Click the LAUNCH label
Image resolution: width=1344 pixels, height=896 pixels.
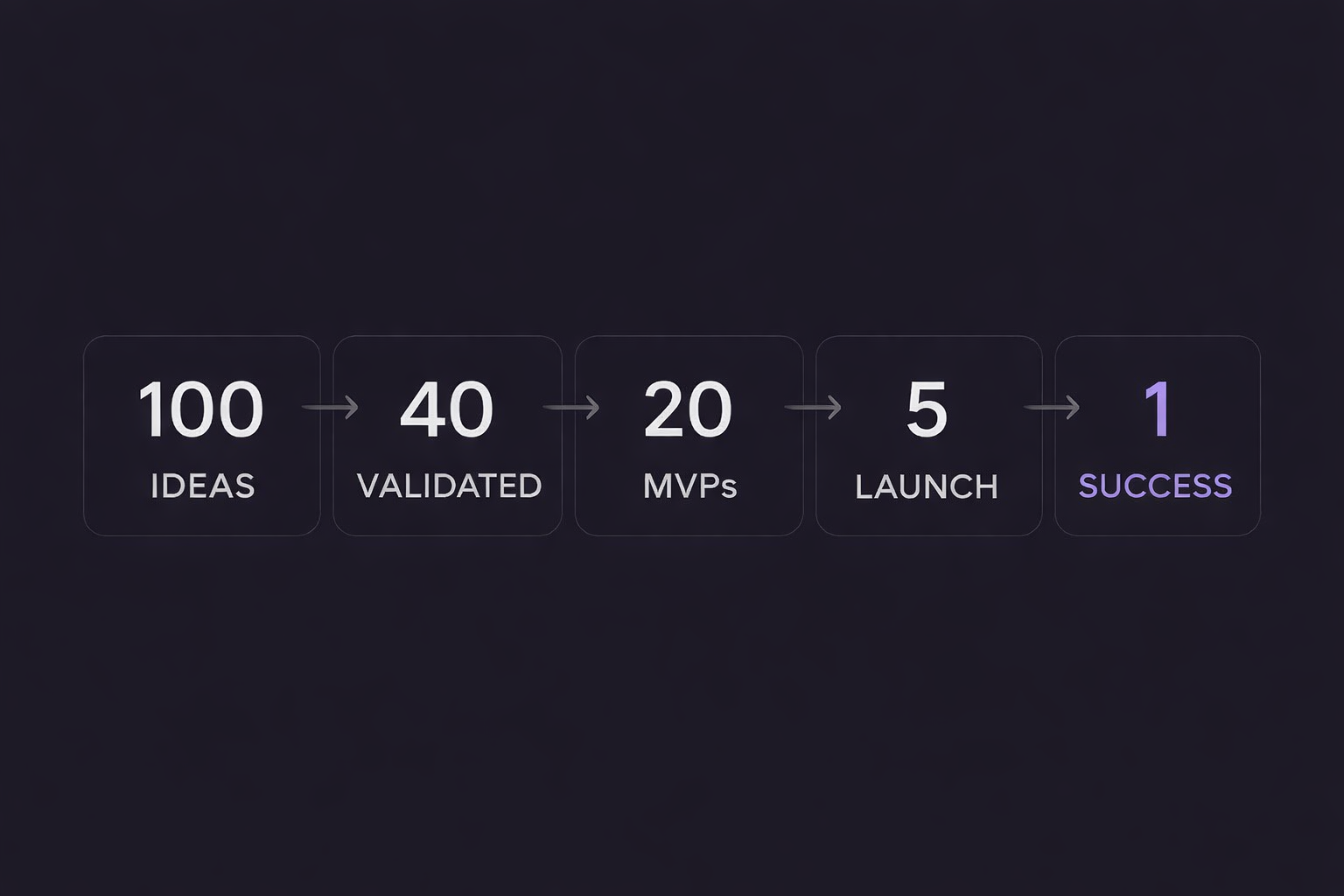(927, 486)
